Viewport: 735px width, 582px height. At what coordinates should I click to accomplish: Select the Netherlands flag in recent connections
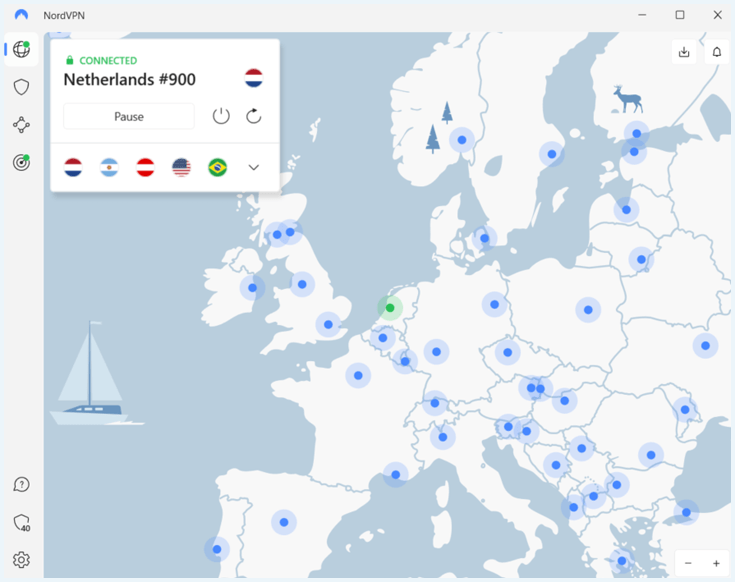coord(73,167)
